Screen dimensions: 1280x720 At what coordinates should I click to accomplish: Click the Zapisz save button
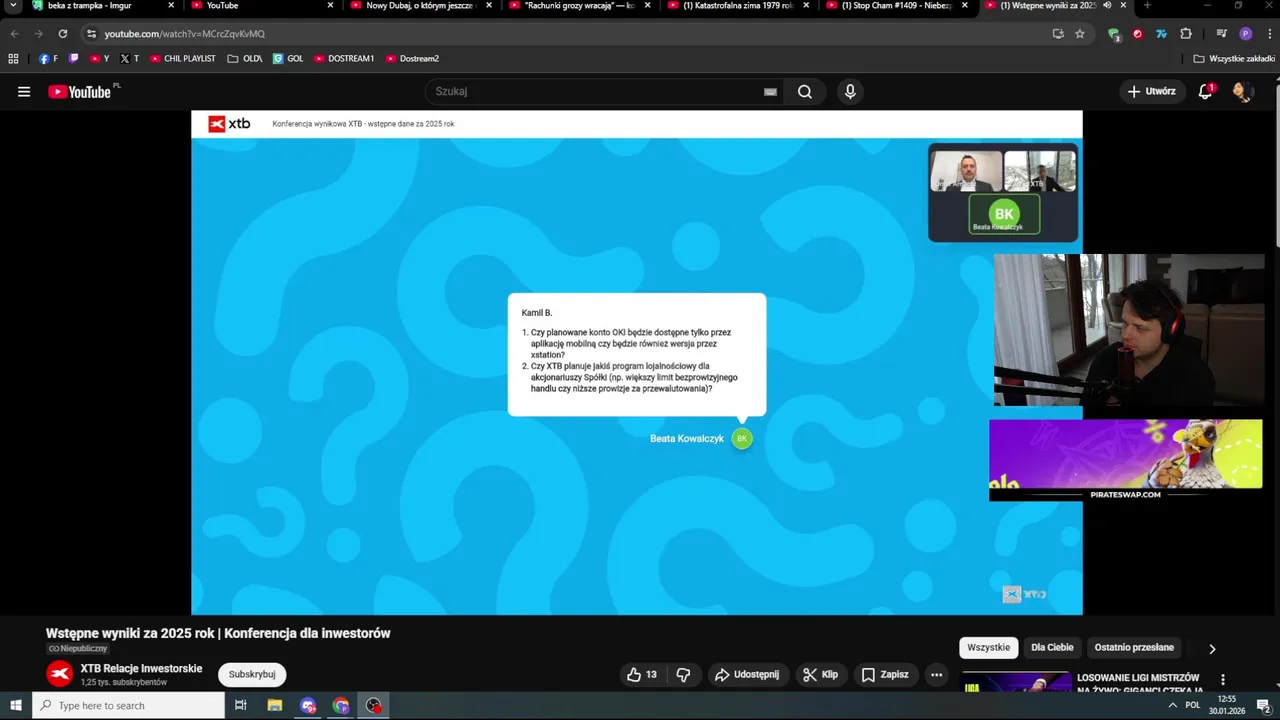coord(885,675)
